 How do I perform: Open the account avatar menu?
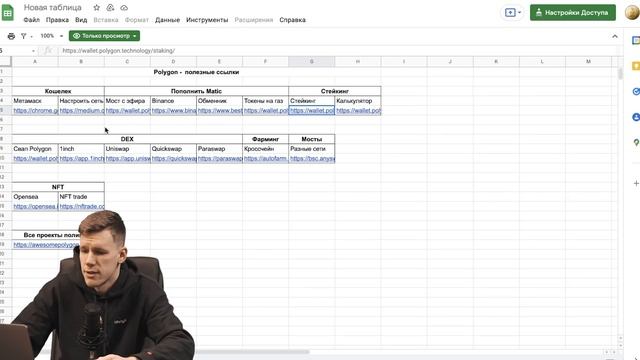(633, 12)
